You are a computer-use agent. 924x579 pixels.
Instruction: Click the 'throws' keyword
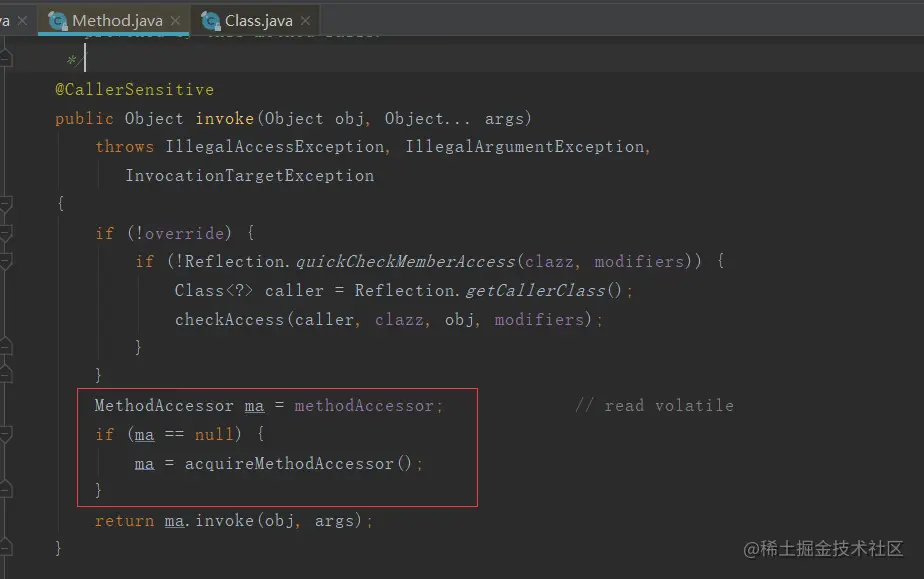[x=124, y=147]
